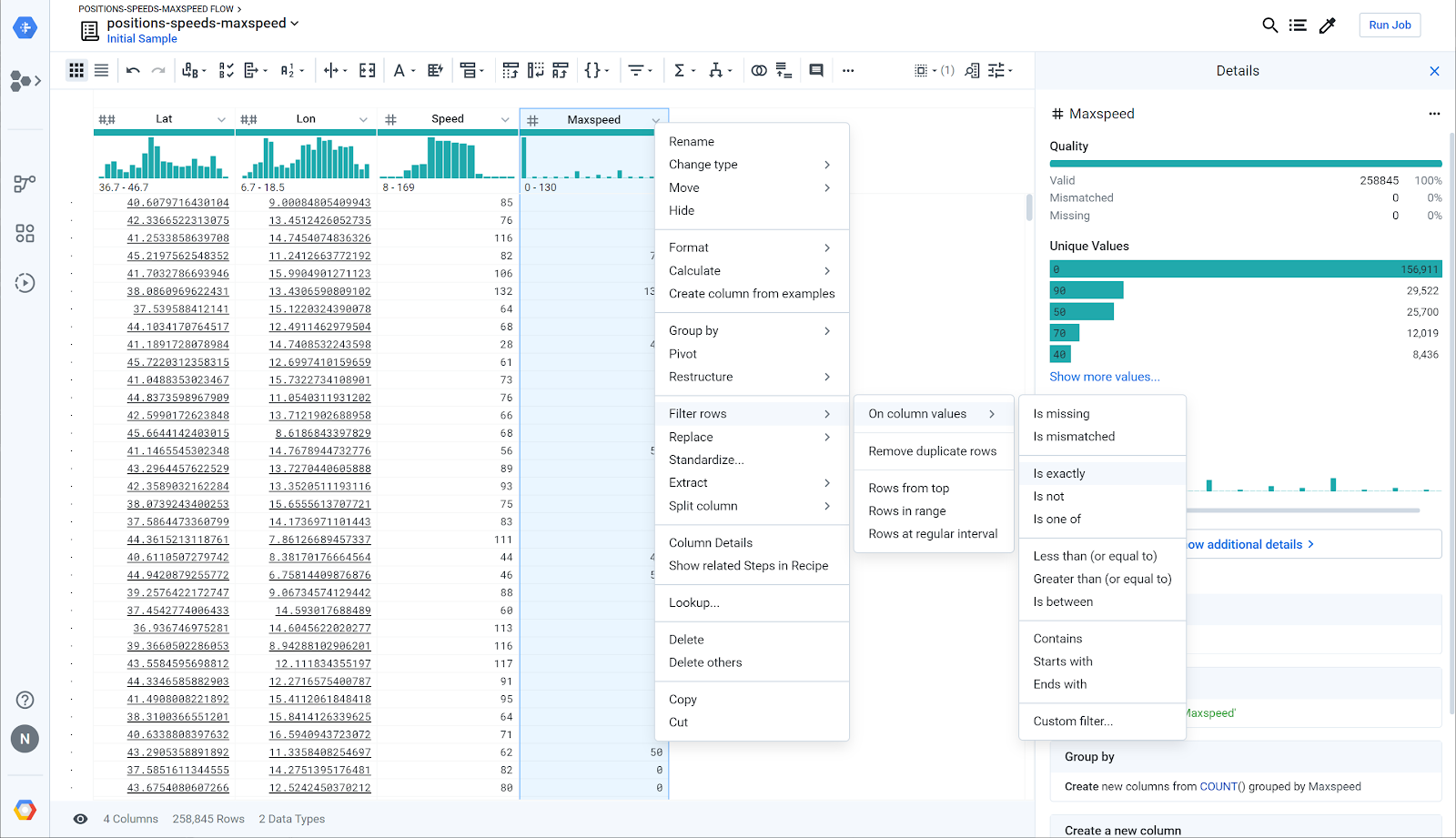Screen dimensions: 1456x838
Task: Click the undo arrow icon
Action: point(133,70)
